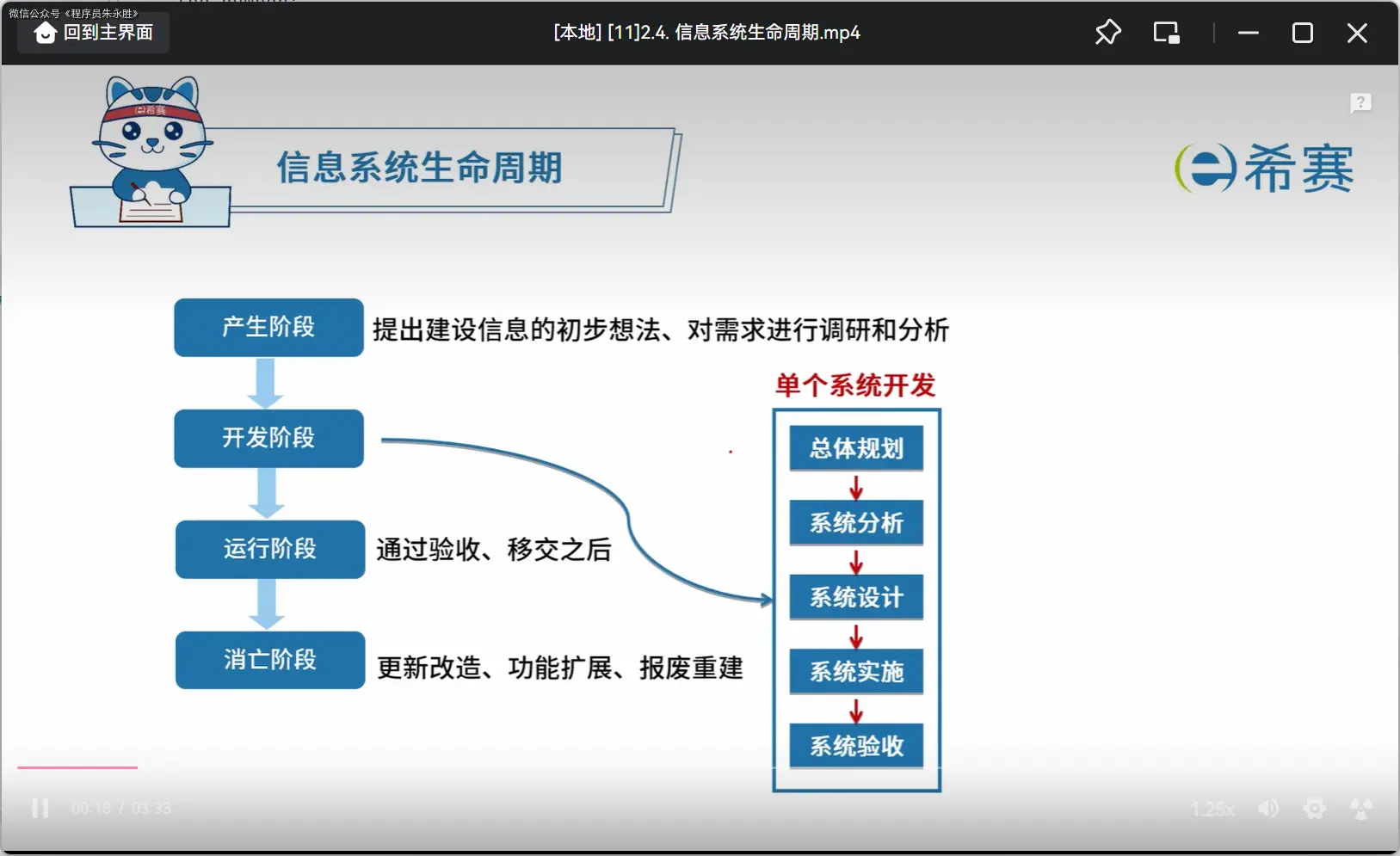Viewport: 1400px width, 856px height.
Task: Open the question mark feedback bubble
Action: 1360,103
